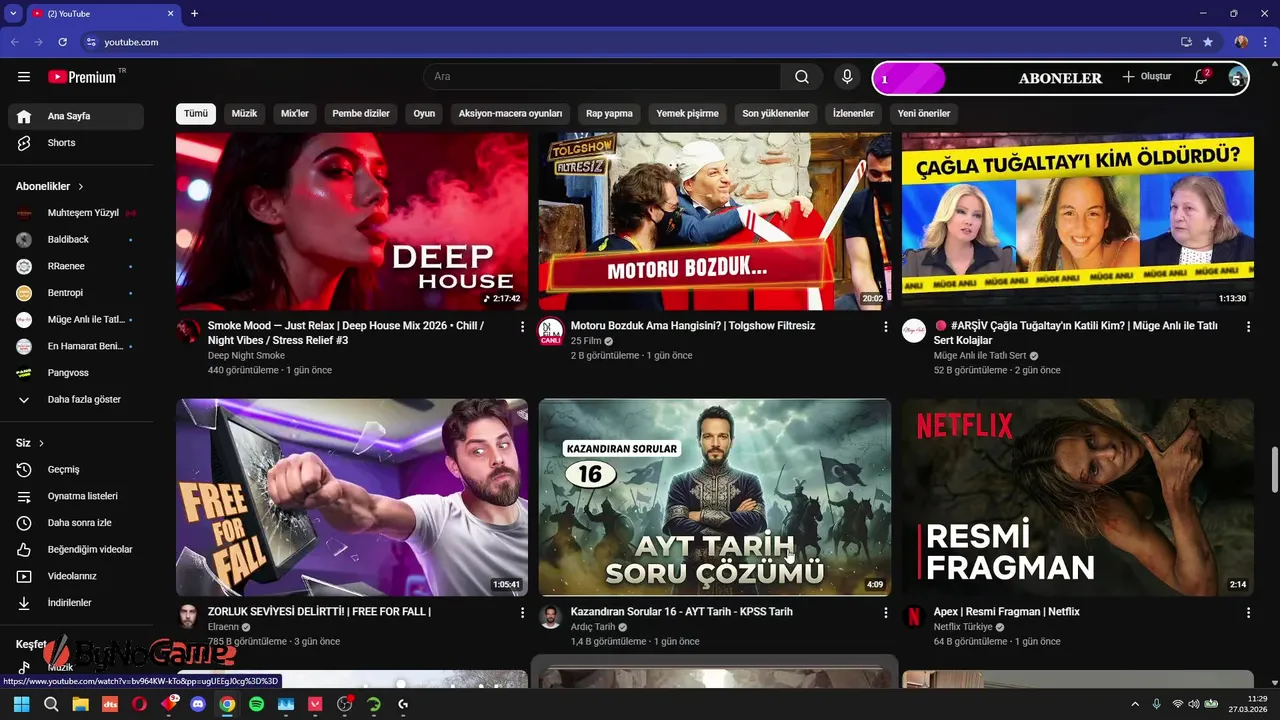Select the Müzik filter chip

tap(244, 113)
